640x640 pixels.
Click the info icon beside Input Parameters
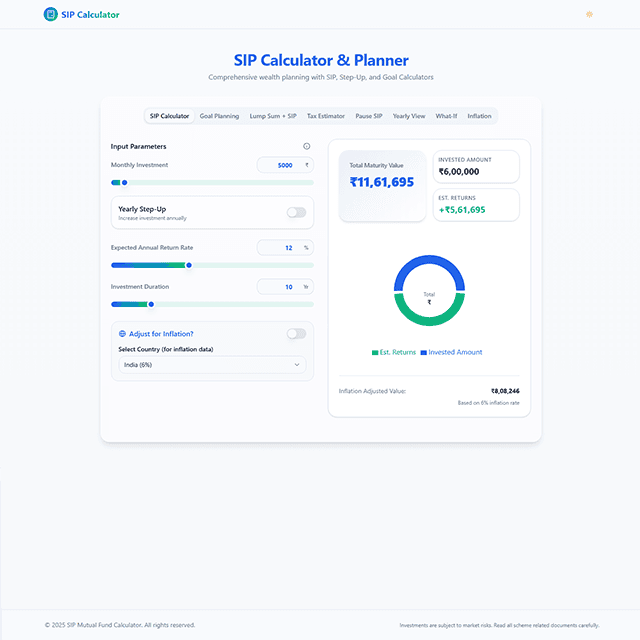307,146
